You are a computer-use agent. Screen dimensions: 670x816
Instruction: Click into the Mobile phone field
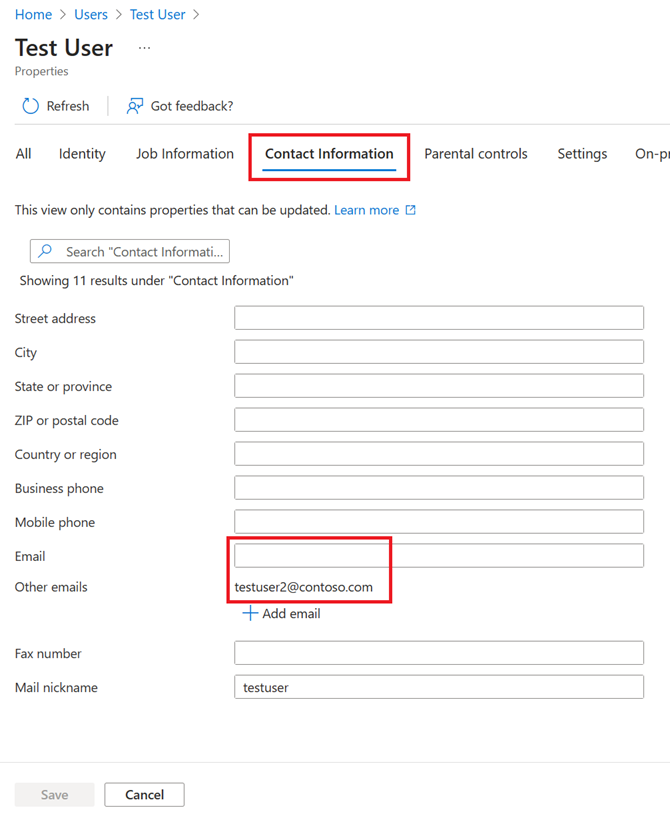pos(439,522)
